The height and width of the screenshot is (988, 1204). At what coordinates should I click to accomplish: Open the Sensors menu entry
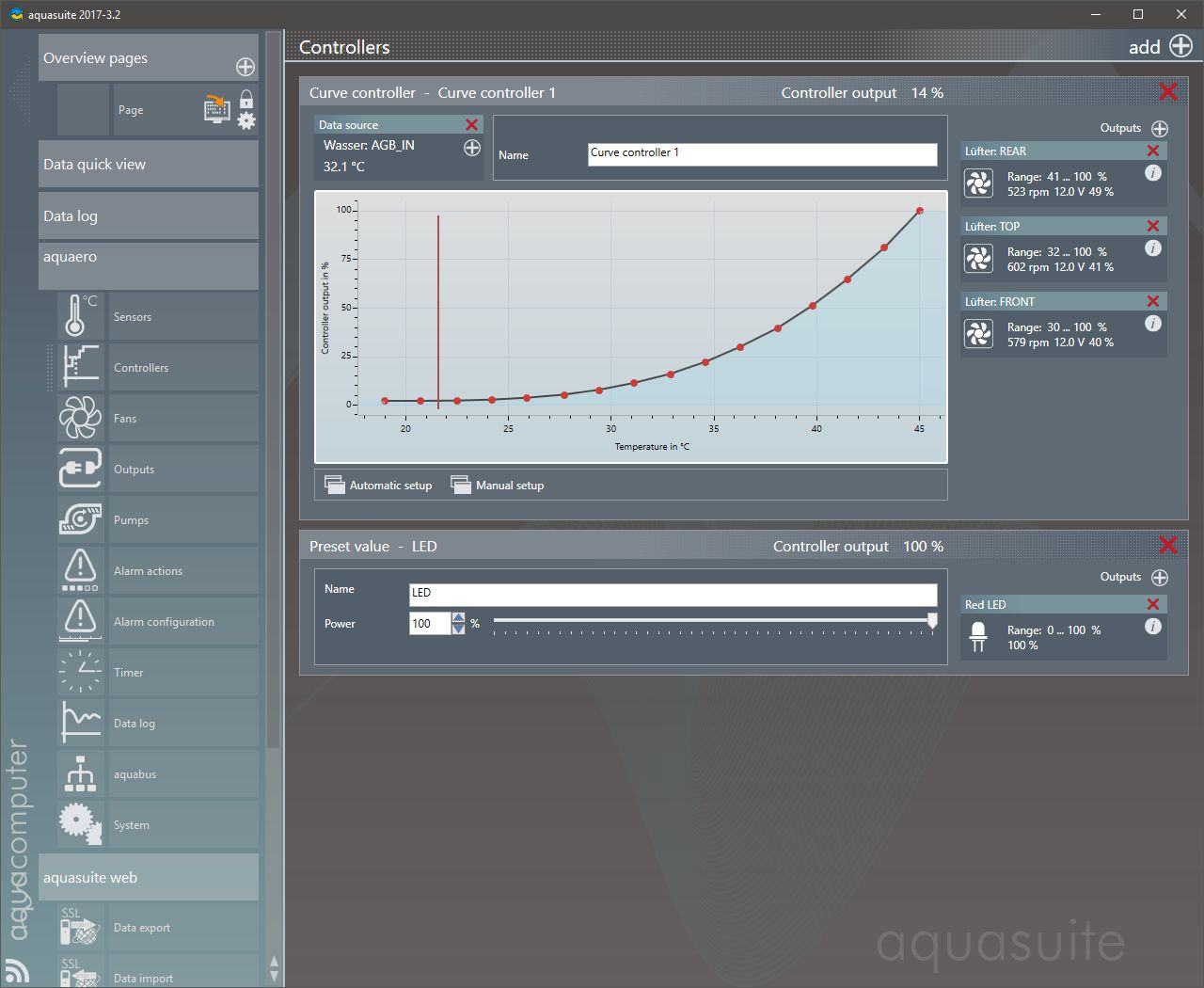[x=183, y=316]
